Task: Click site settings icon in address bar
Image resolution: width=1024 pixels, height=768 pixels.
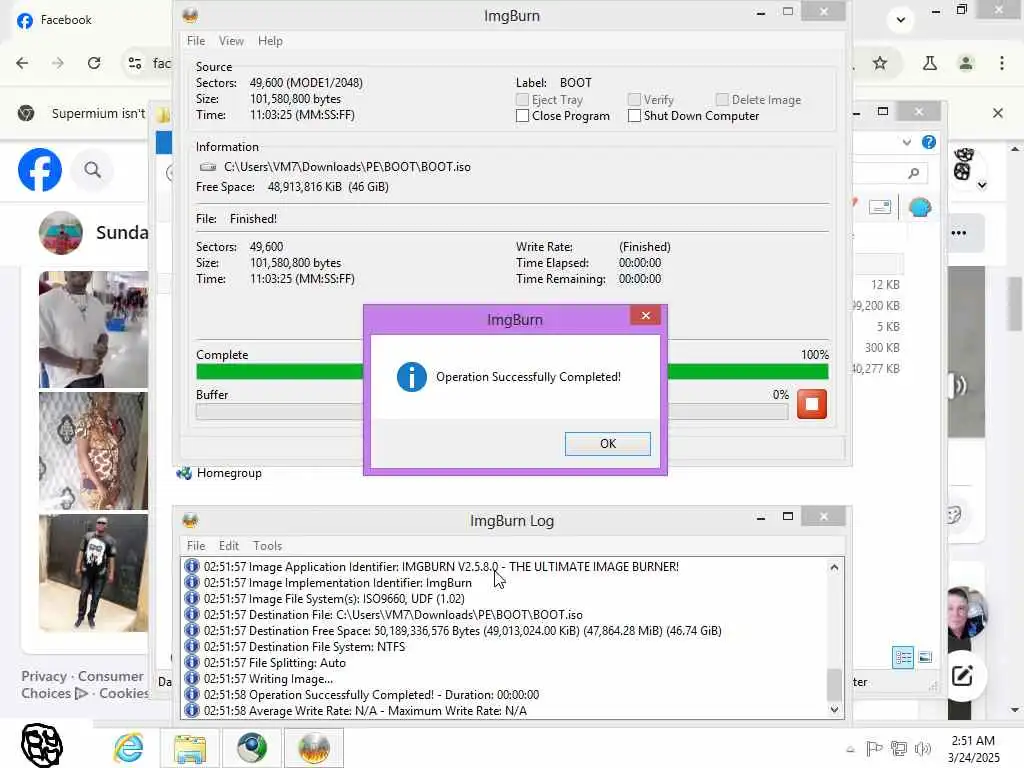Action: tap(135, 63)
